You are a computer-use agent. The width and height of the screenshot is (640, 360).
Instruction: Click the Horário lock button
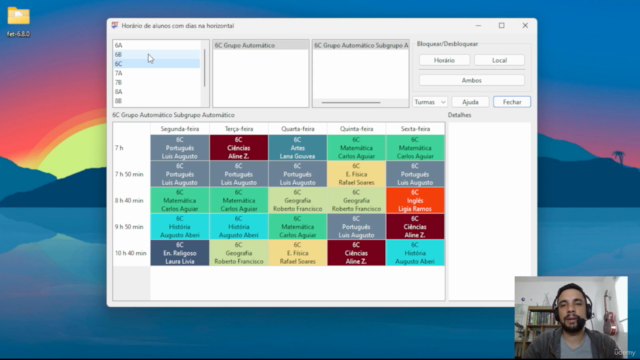tap(444, 60)
